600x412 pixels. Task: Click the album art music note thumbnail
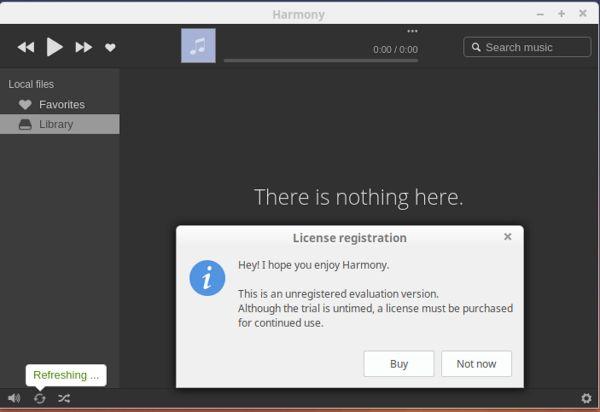(198, 45)
